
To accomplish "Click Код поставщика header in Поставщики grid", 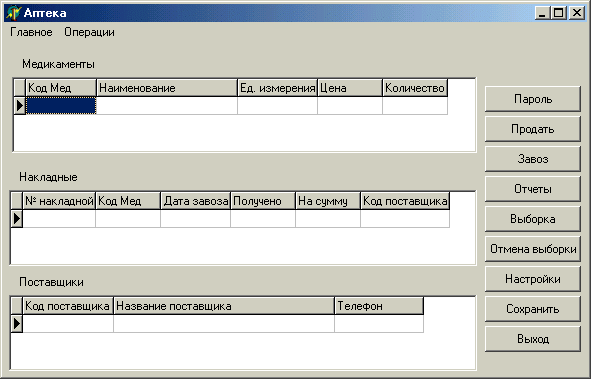I will coord(68,306).
